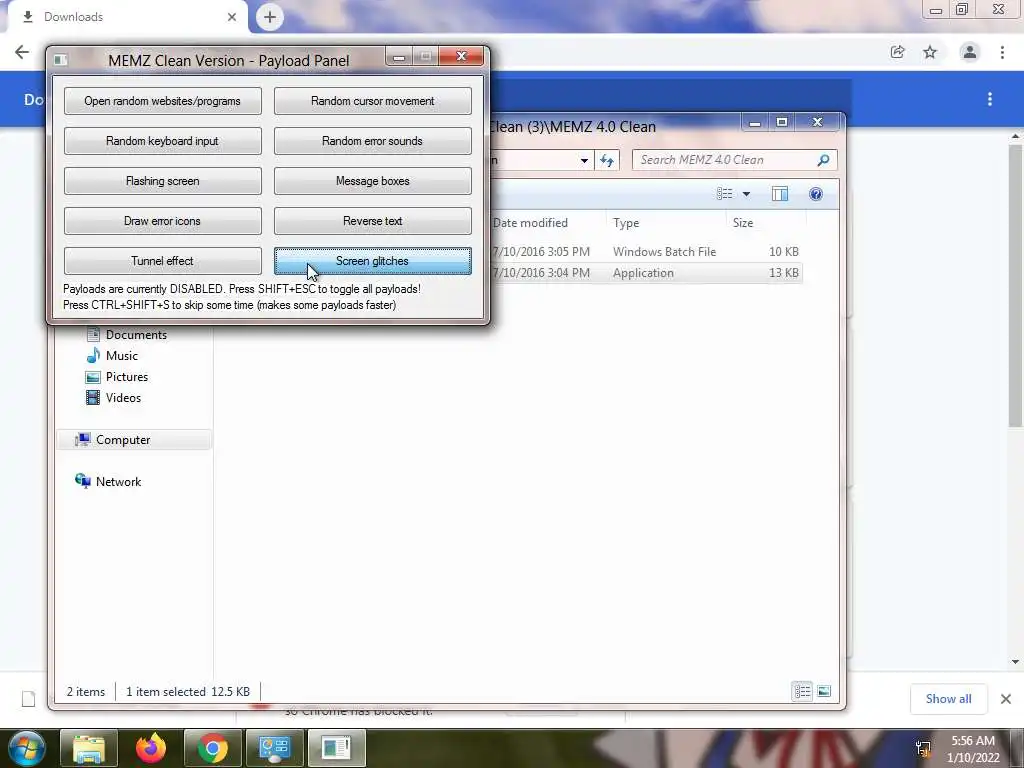Viewport: 1024px width, 768px height.
Task: Open Explorer help
Action: tap(816, 194)
